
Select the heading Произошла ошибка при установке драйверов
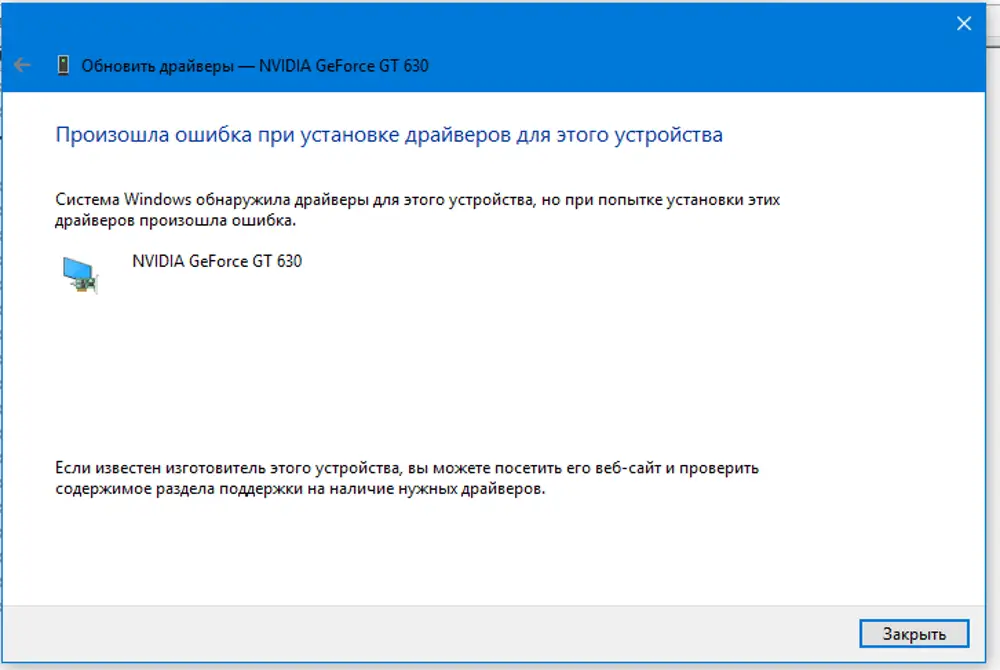[x=388, y=135]
